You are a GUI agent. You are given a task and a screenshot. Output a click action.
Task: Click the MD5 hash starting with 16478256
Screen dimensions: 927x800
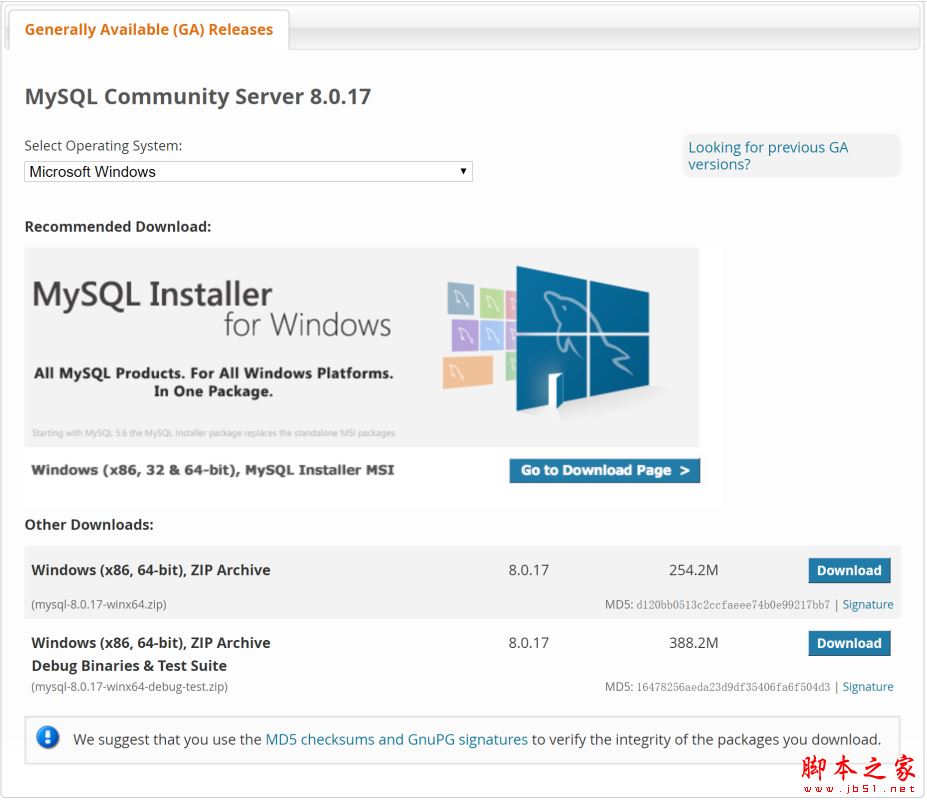(x=733, y=687)
